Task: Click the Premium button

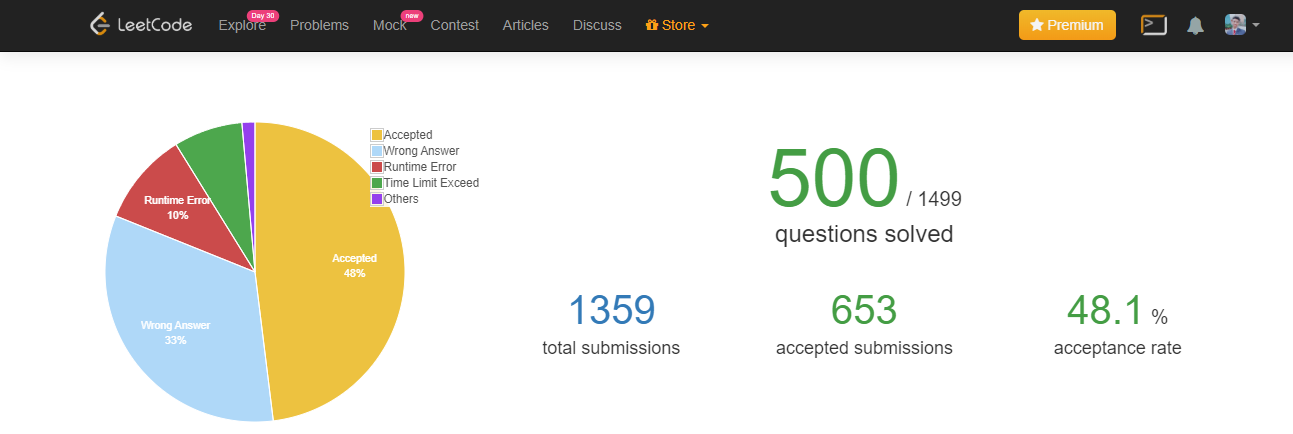Action: coord(1067,25)
